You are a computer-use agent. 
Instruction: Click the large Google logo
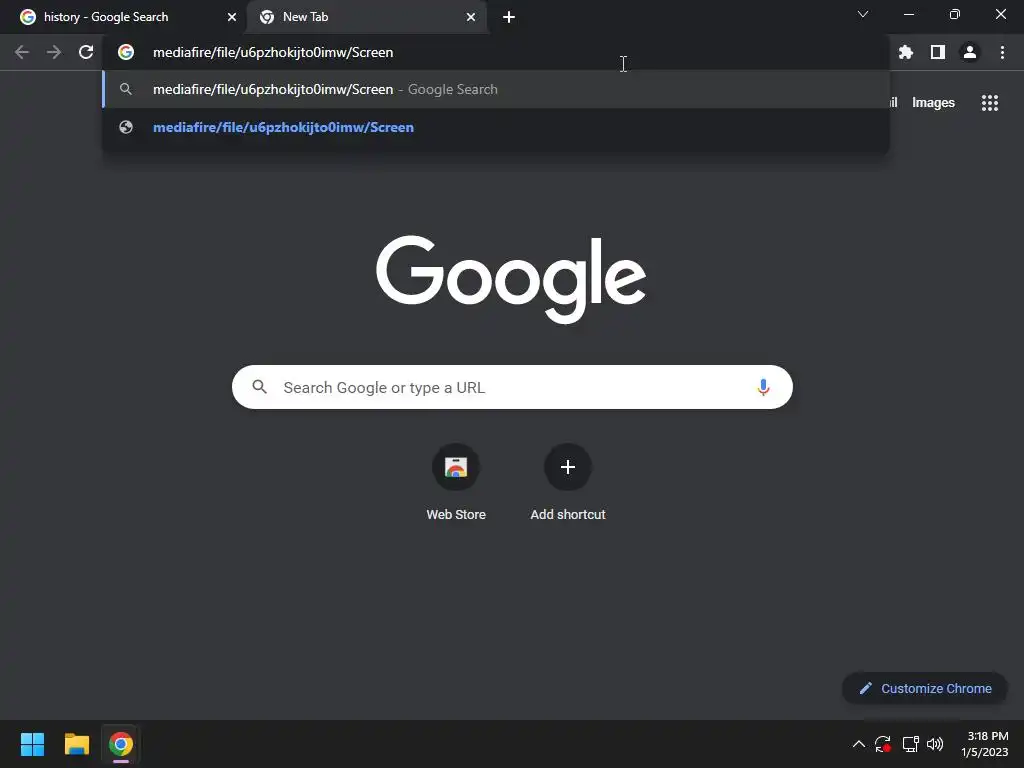pyautogui.click(x=511, y=279)
